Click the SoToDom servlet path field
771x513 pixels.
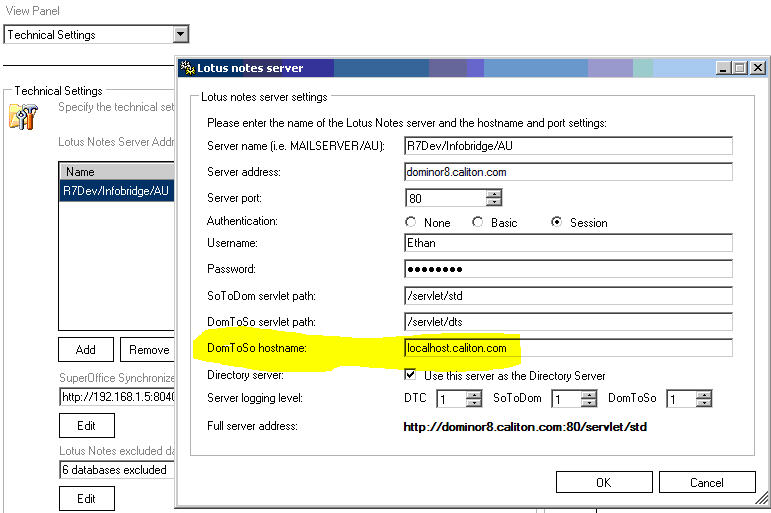[568, 296]
